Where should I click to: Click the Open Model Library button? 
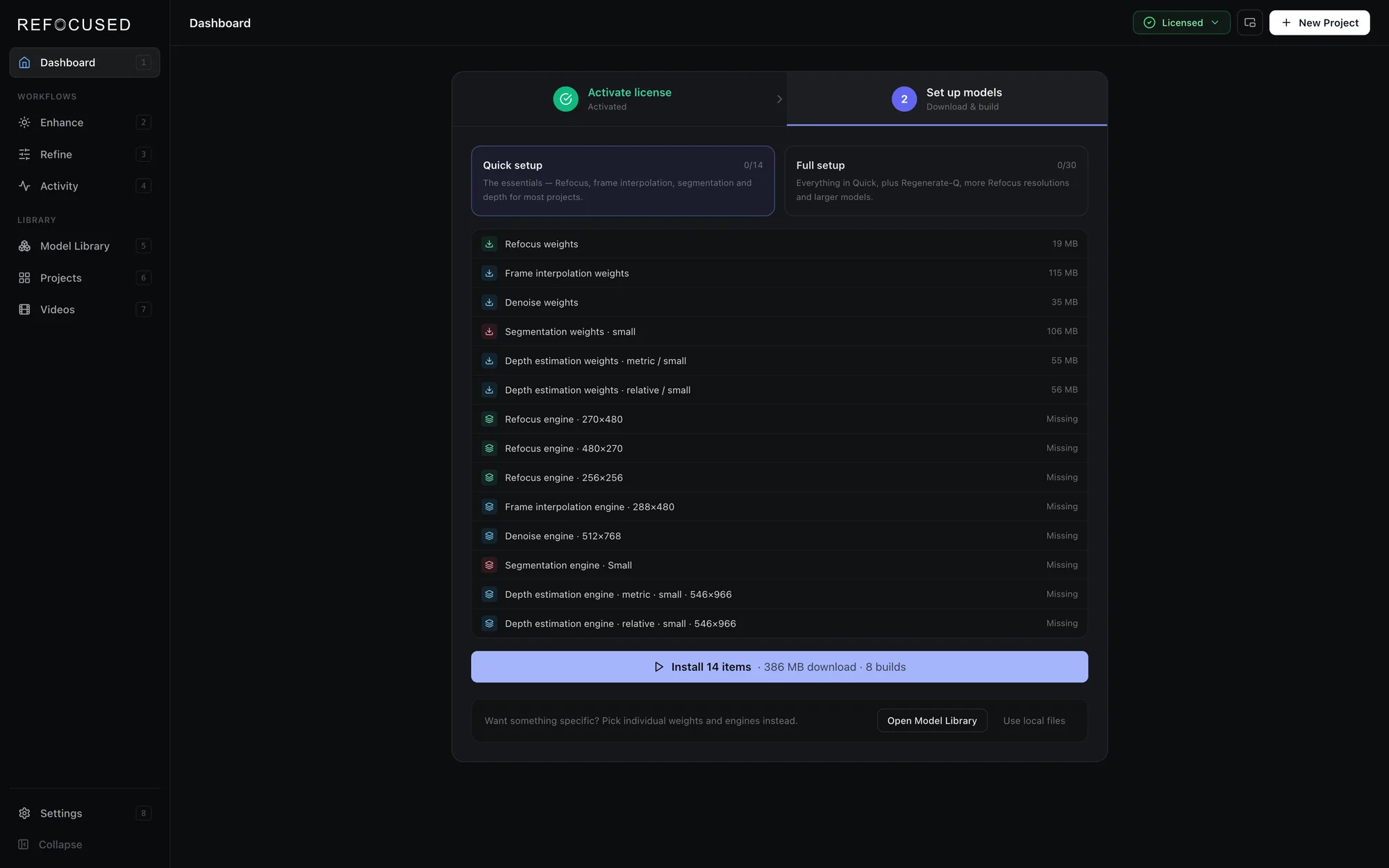pos(931,721)
